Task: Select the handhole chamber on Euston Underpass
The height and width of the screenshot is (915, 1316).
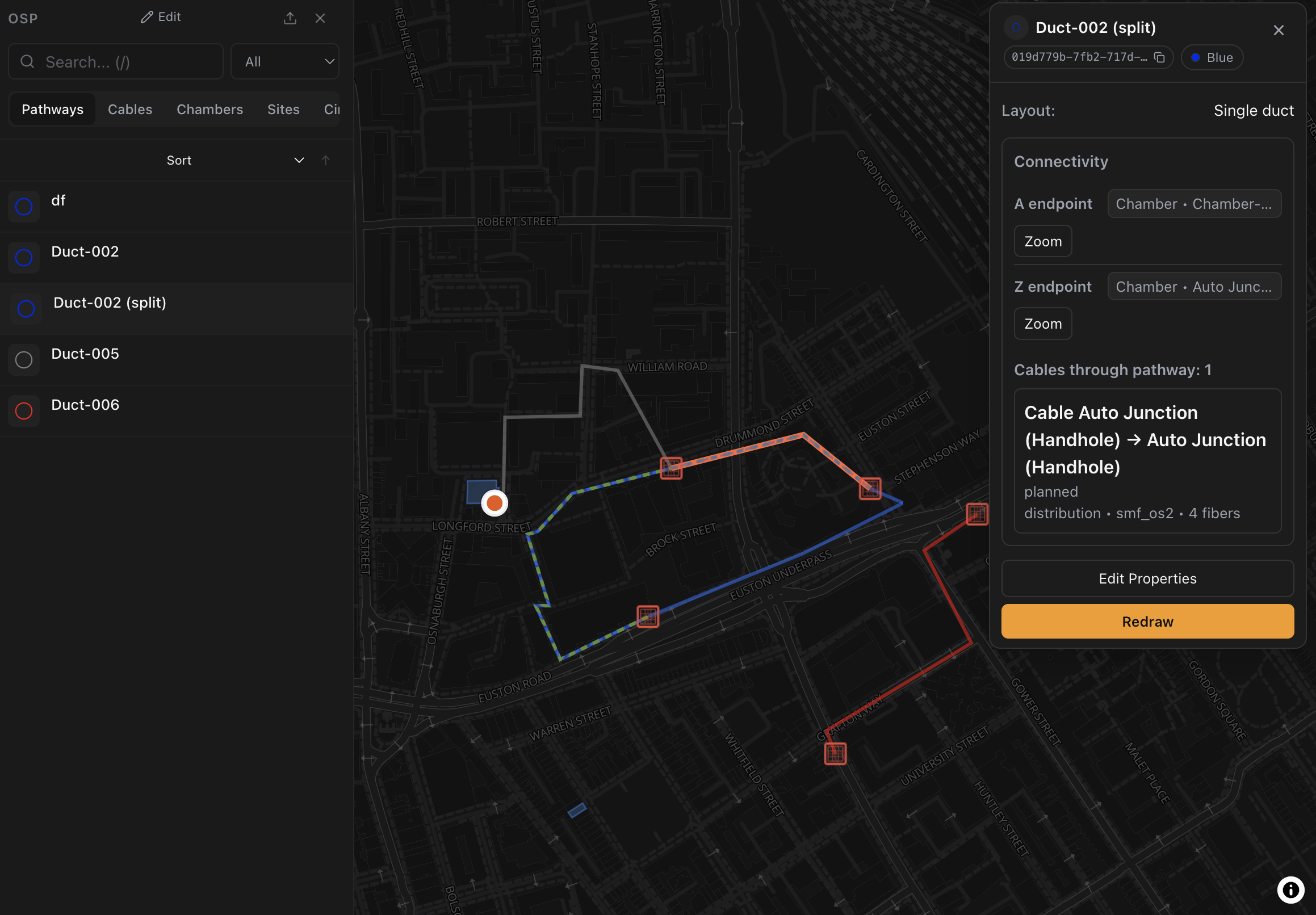Action: point(648,616)
